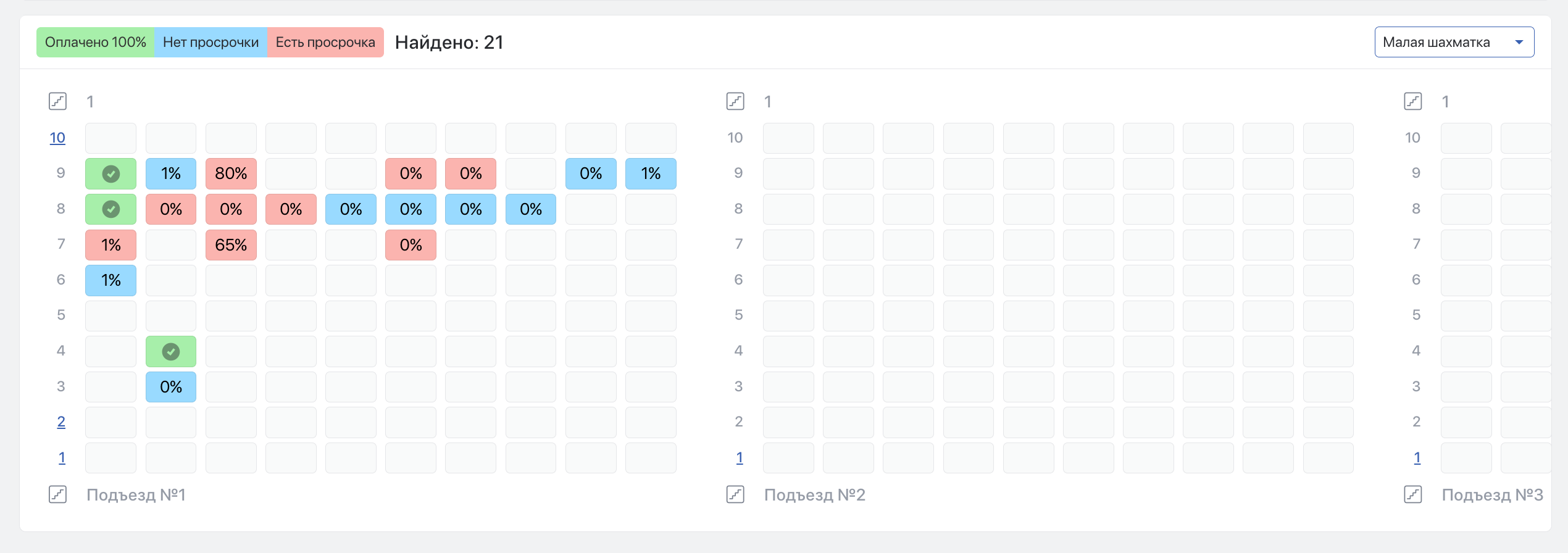Viewport: 1568px width, 553px height.
Task: Open the Малая шахматка dropdown
Action: pyautogui.click(x=1454, y=42)
